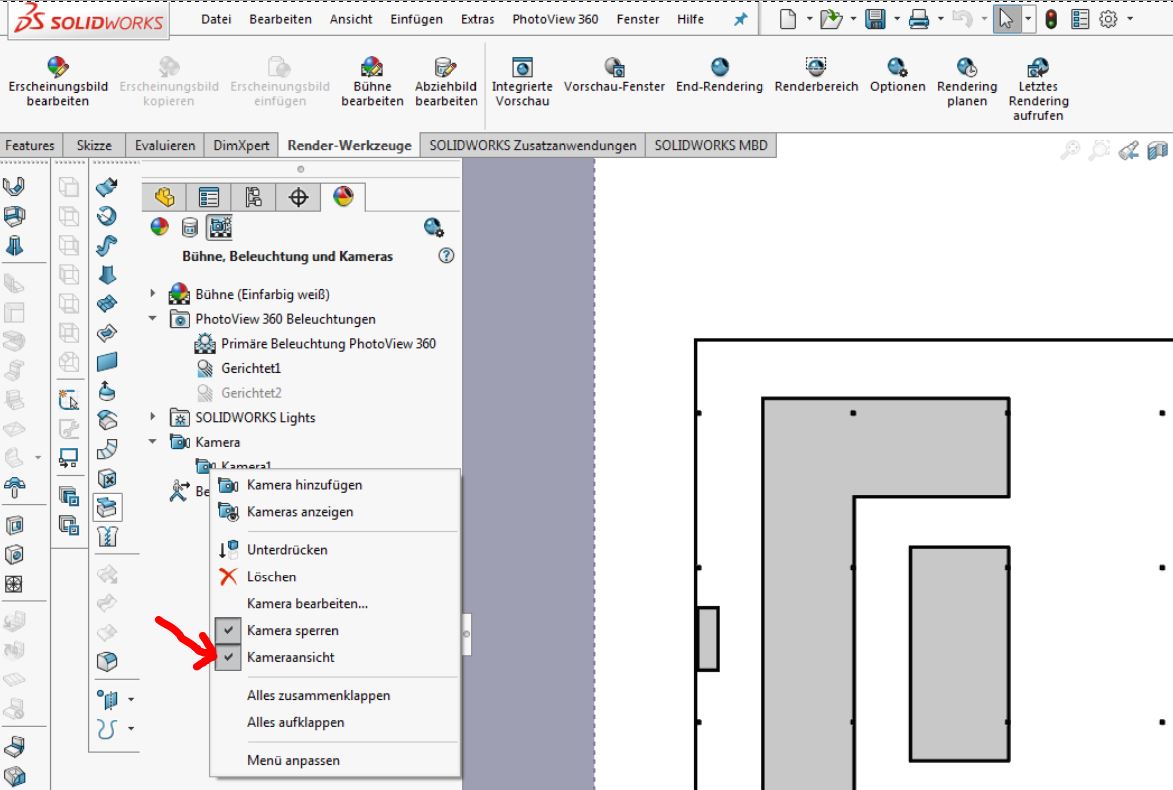This screenshot has width=1173, height=790.
Task: Select the DisplayManager tab icon
Action: (x=343, y=197)
